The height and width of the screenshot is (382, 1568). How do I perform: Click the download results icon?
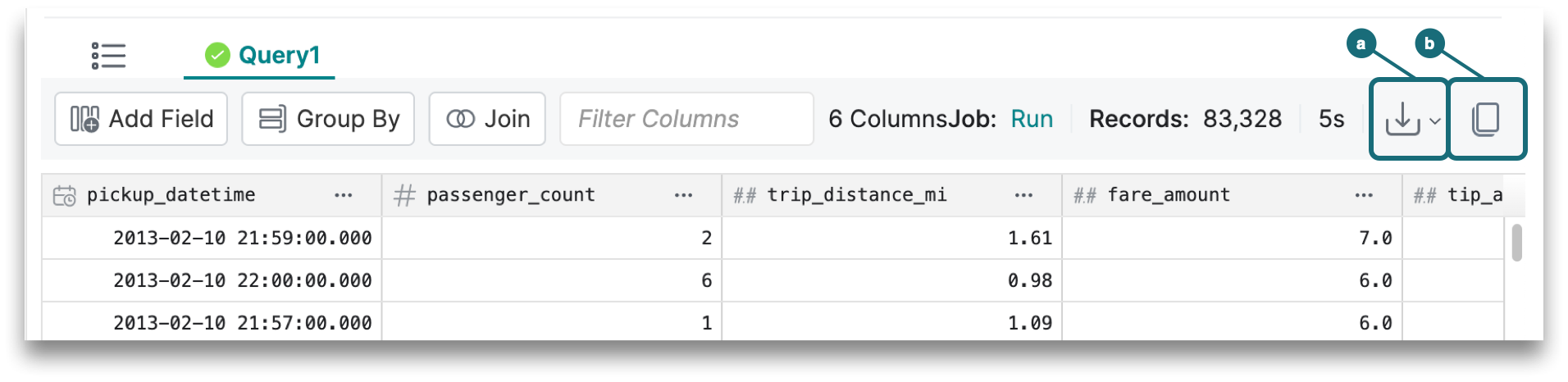pyautogui.click(x=1402, y=119)
